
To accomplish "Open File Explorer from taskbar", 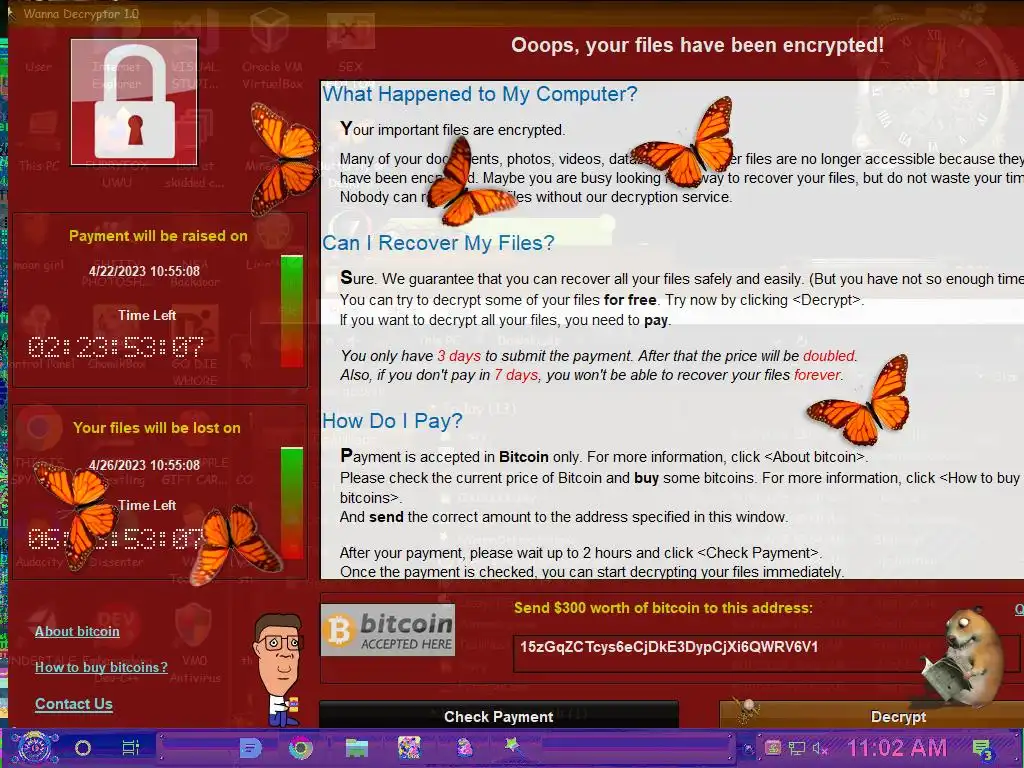I will click(357, 748).
